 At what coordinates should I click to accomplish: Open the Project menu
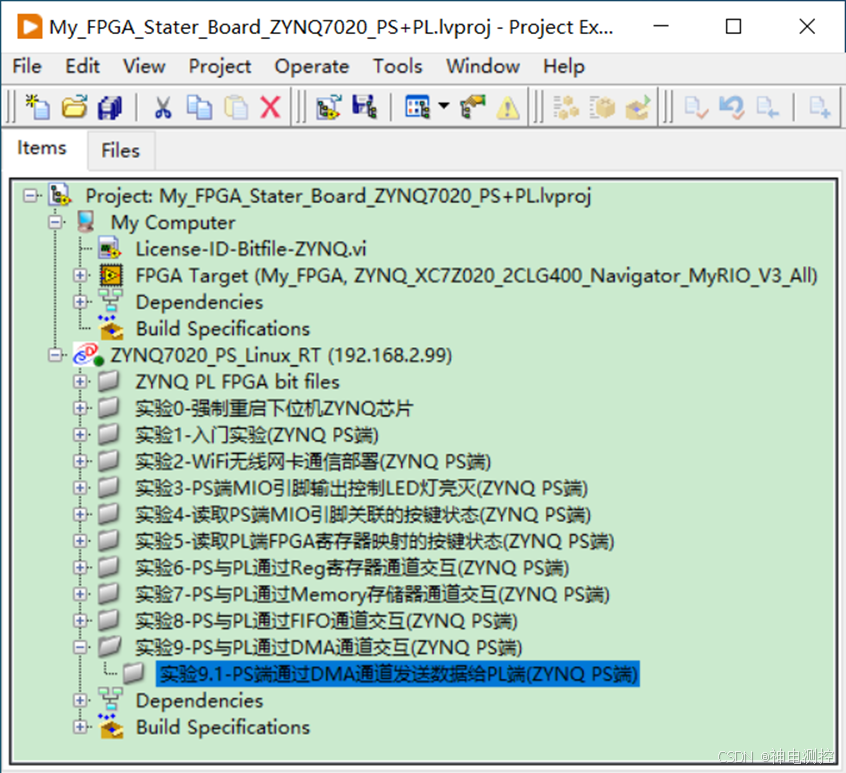click(220, 66)
